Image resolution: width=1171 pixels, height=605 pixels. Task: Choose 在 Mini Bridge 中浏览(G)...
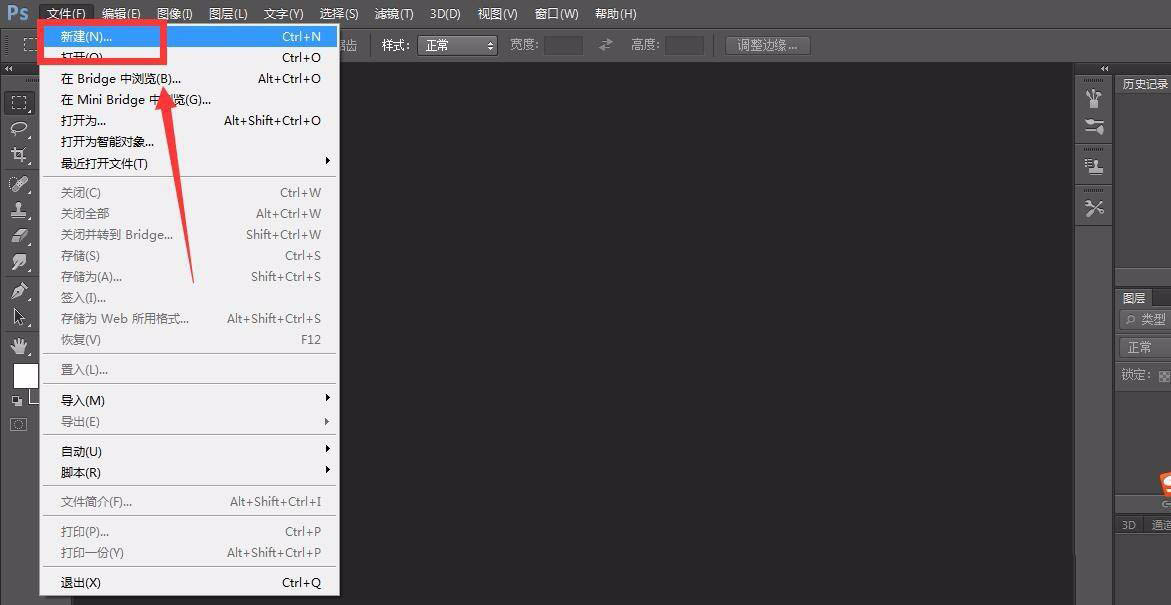click(189, 99)
